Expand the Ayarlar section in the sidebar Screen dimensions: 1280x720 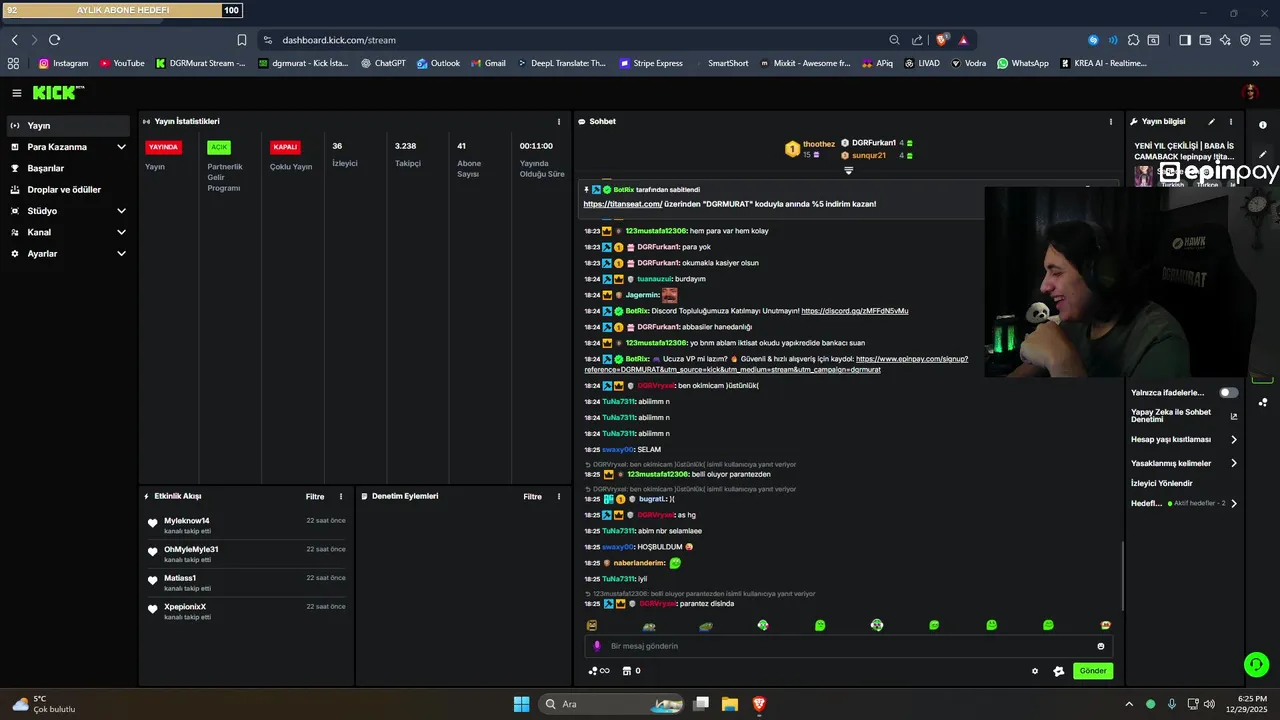click(121, 254)
